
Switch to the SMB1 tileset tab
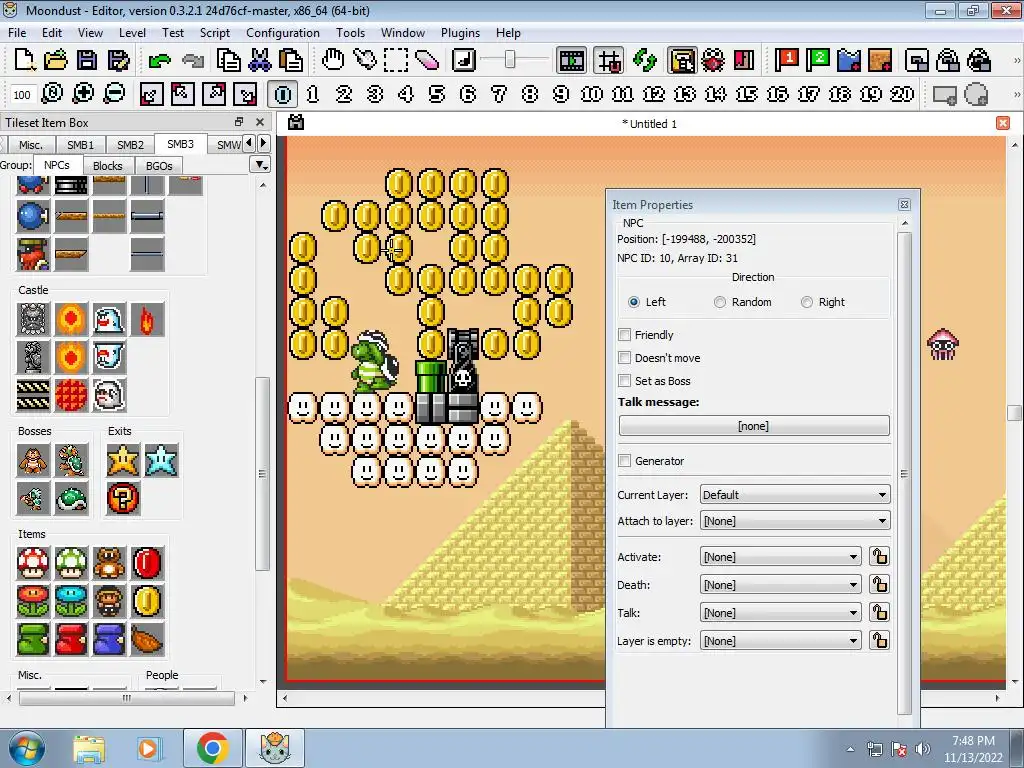[80, 145]
